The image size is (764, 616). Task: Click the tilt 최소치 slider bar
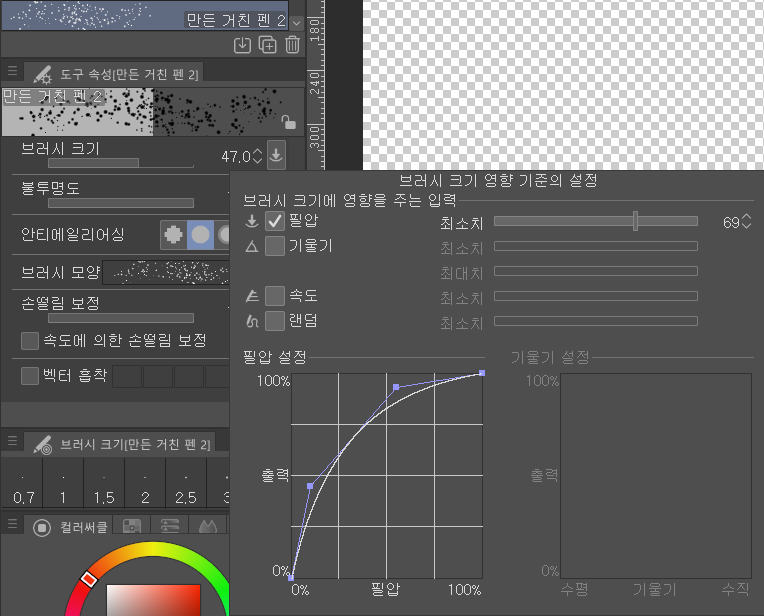[596, 246]
